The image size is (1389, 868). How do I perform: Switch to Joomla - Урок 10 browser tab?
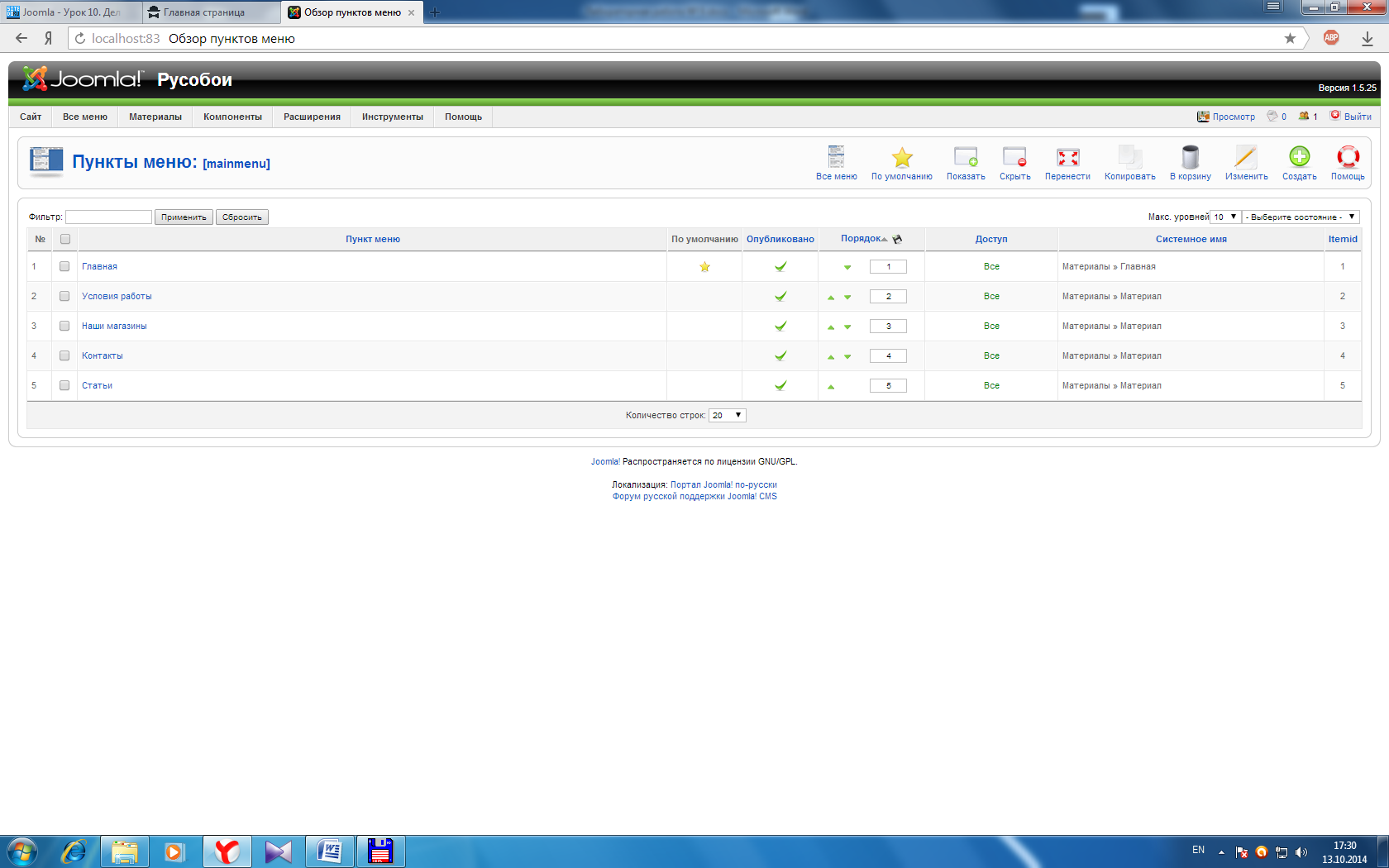click(70, 12)
